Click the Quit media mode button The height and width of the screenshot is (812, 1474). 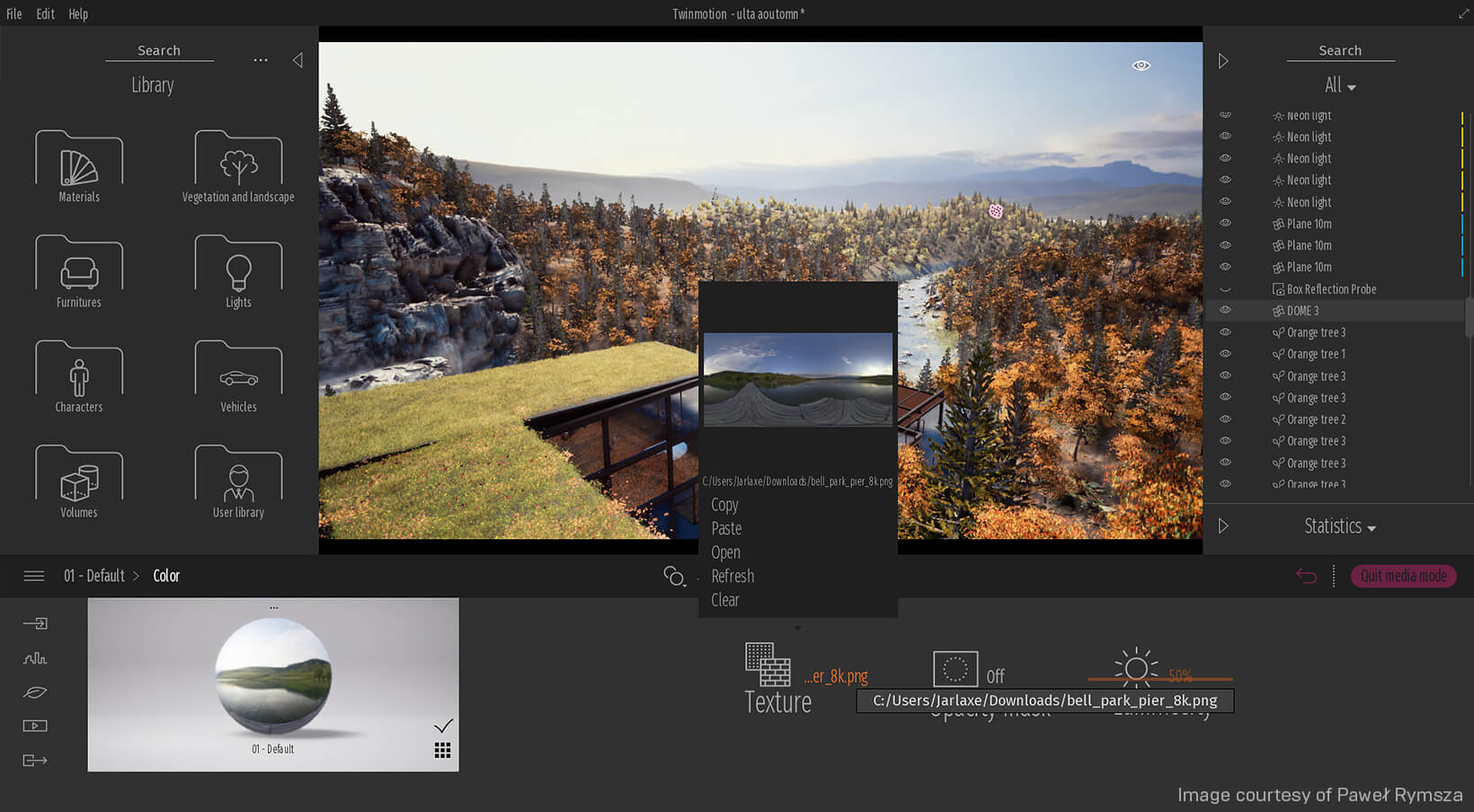point(1403,576)
